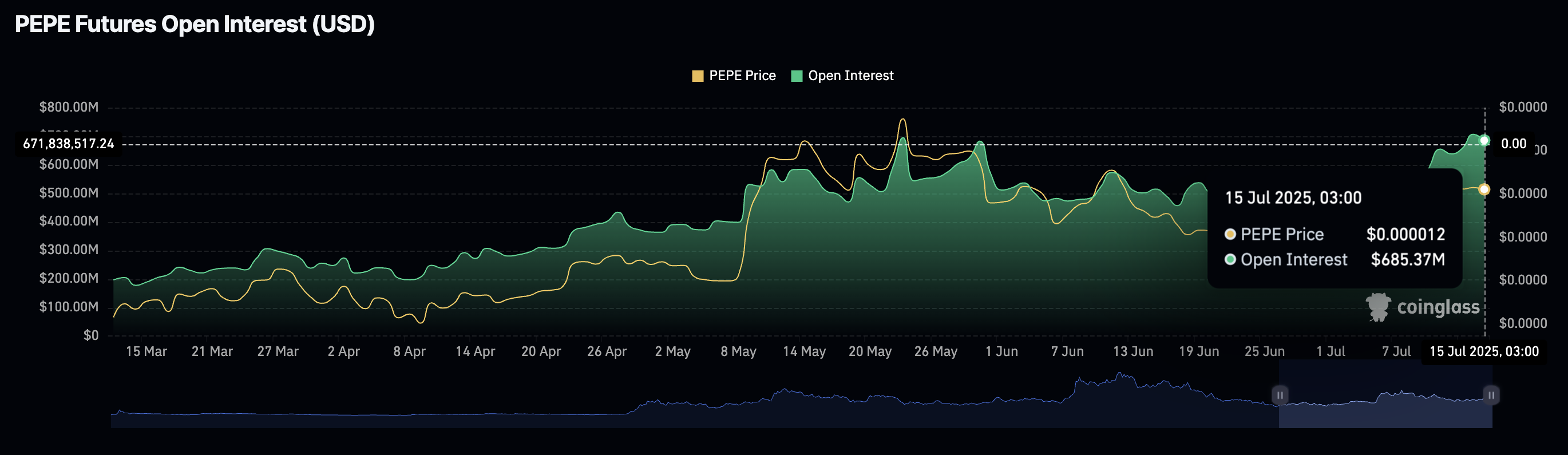This screenshot has height=455, width=1568.
Task: Grab the right range slider handle
Action: 1491,395
